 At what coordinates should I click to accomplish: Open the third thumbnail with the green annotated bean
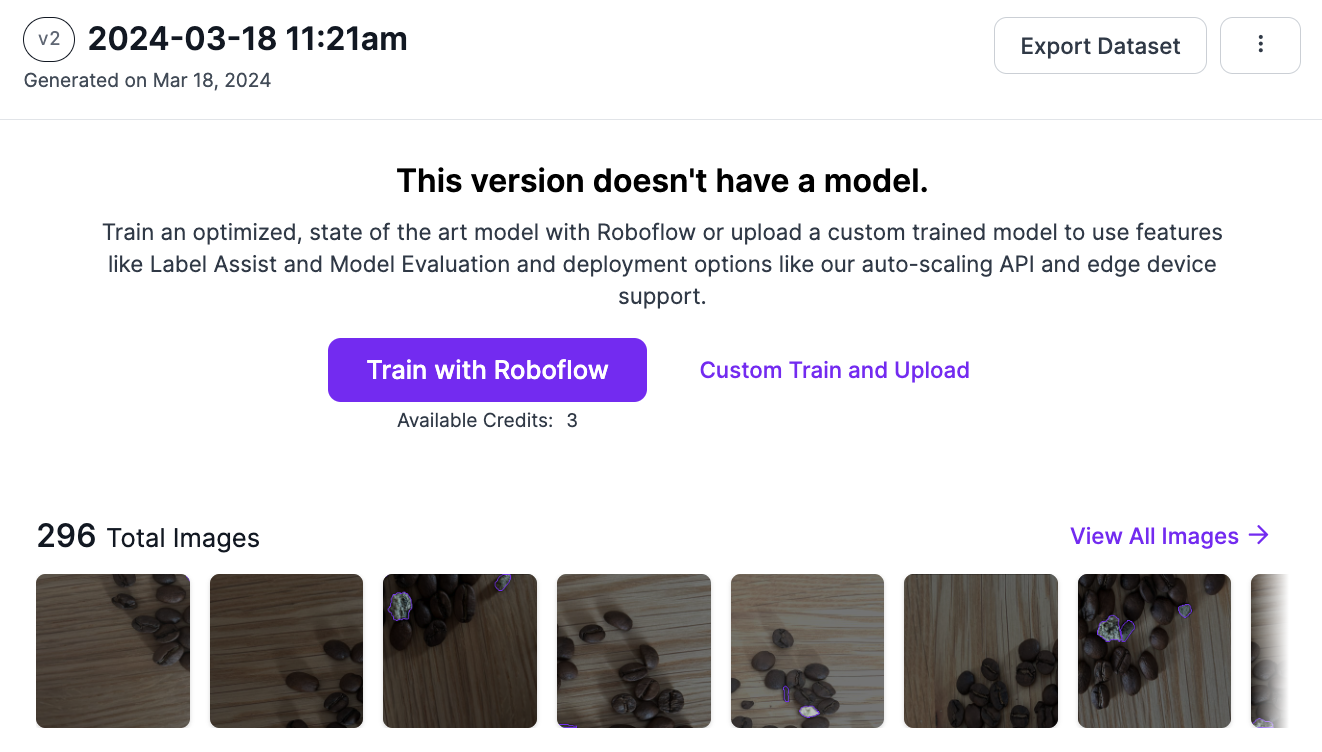tap(460, 651)
